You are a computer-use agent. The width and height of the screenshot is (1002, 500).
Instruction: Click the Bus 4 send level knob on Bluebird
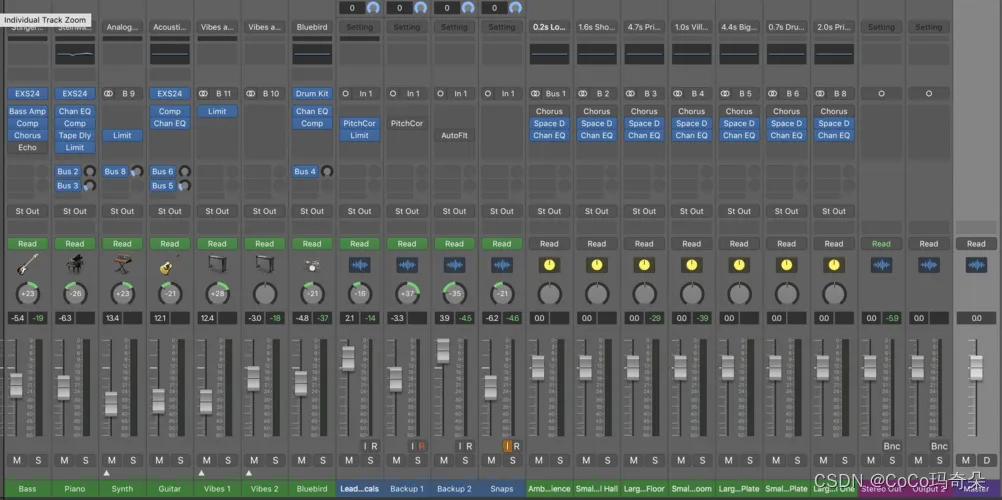click(327, 171)
